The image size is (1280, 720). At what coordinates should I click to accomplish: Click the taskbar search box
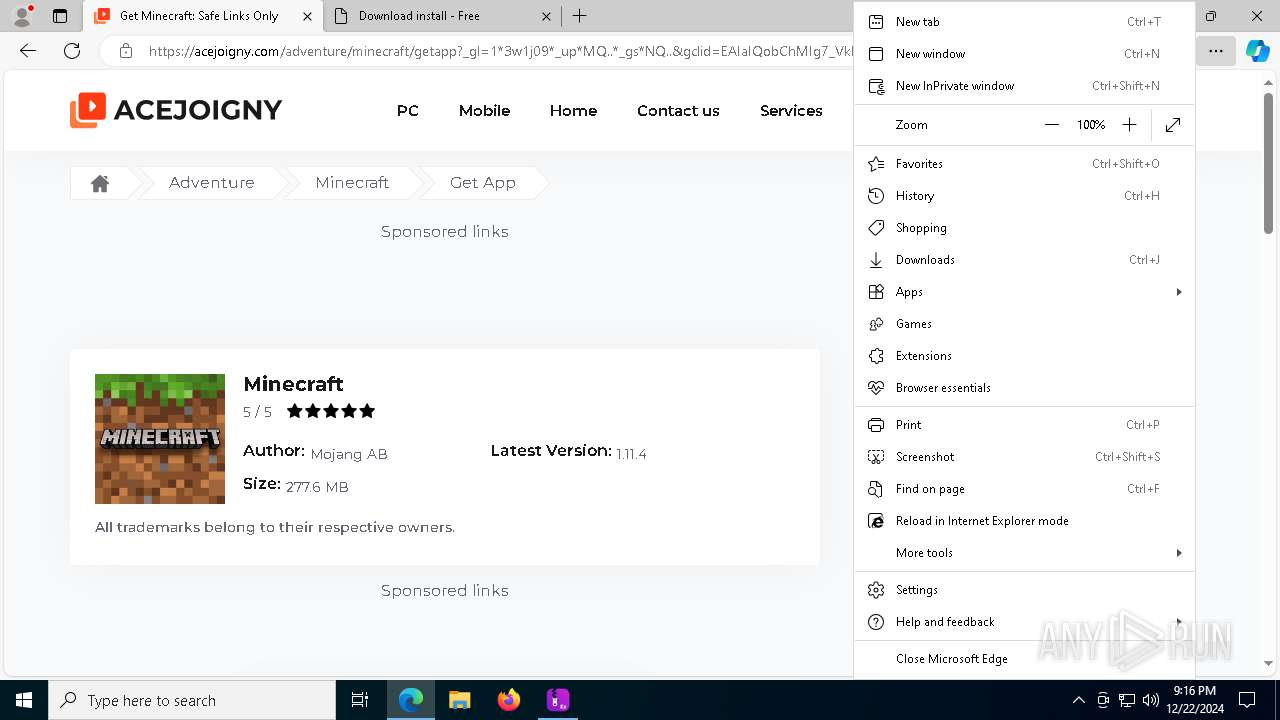[192, 700]
